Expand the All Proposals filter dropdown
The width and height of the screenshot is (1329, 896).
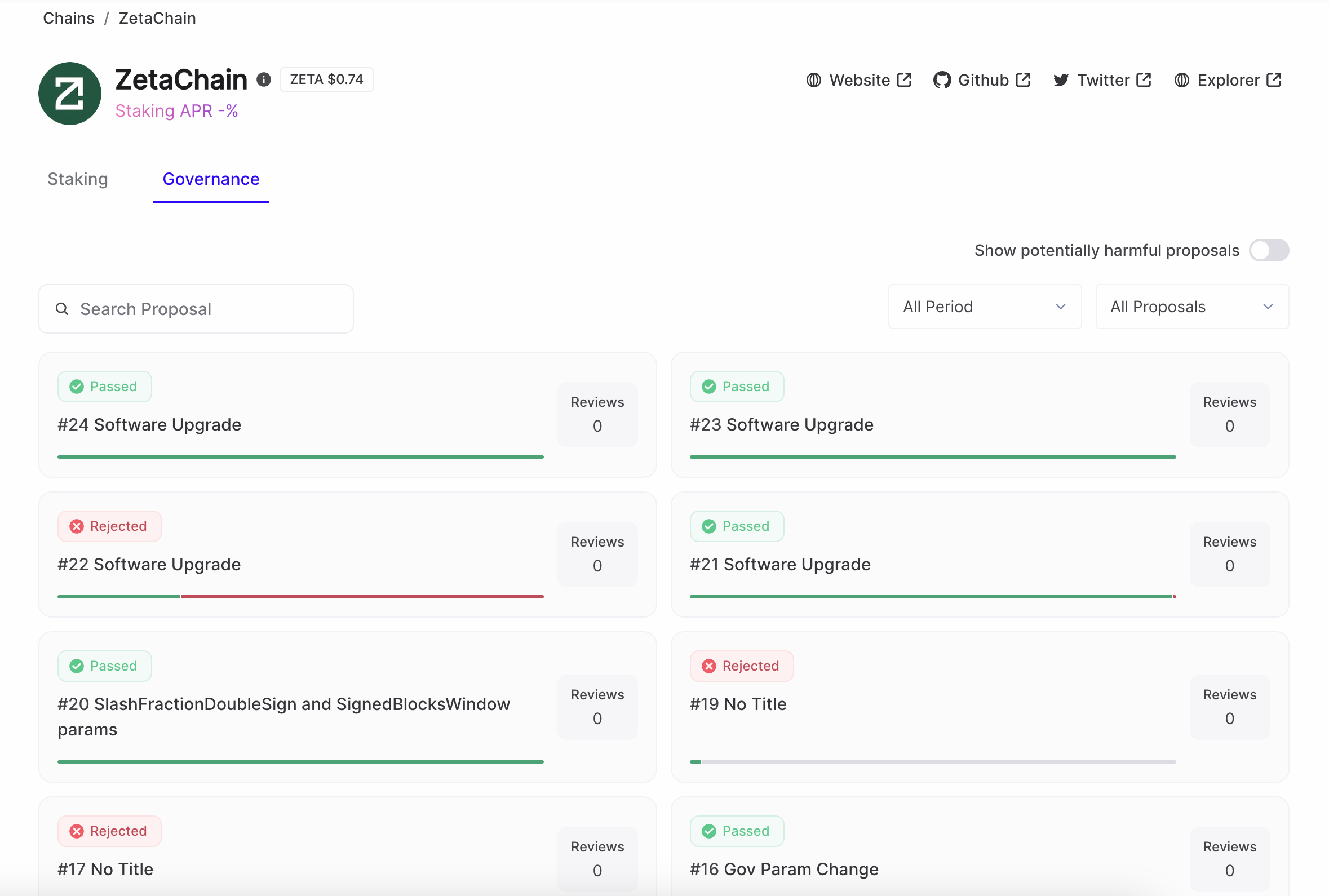click(1191, 307)
